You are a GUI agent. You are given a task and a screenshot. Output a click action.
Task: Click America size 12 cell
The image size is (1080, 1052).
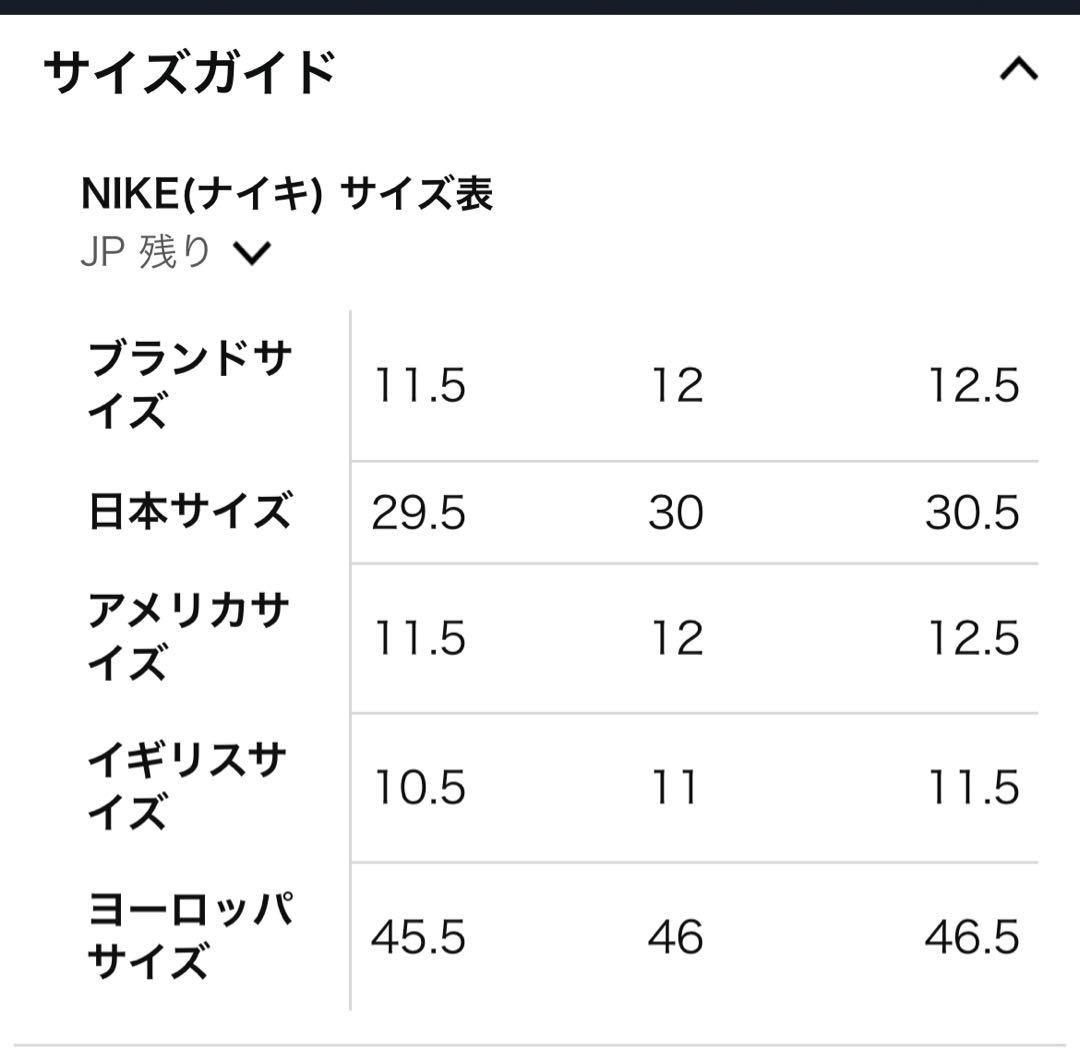point(680,636)
